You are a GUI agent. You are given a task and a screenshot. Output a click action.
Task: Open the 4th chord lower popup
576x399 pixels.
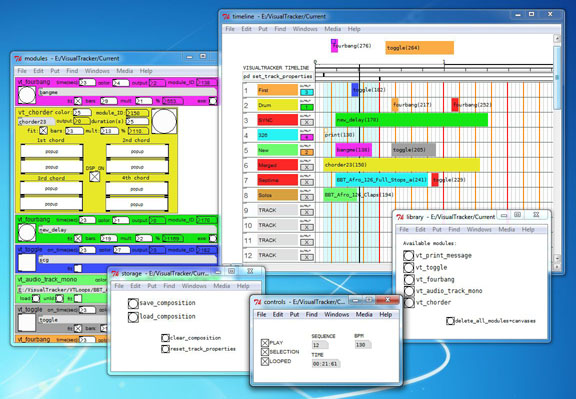click(x=137, y=204)
